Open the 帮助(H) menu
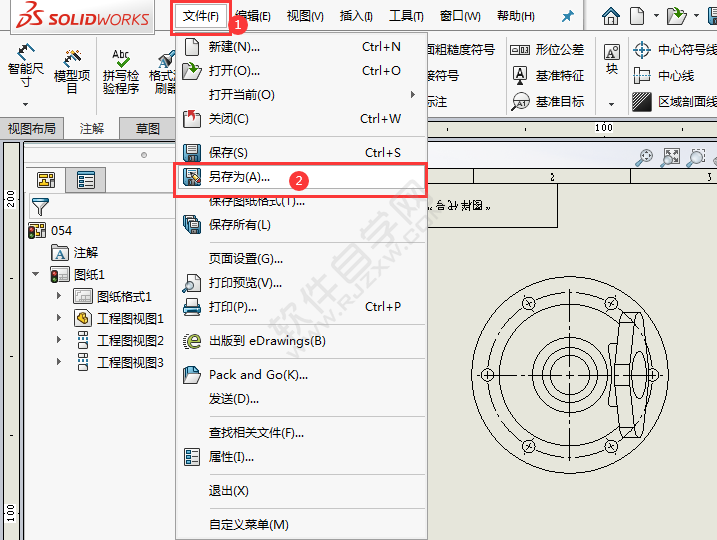Image resolution: width=717 pixels, height=540 pixels. point(515,16)
